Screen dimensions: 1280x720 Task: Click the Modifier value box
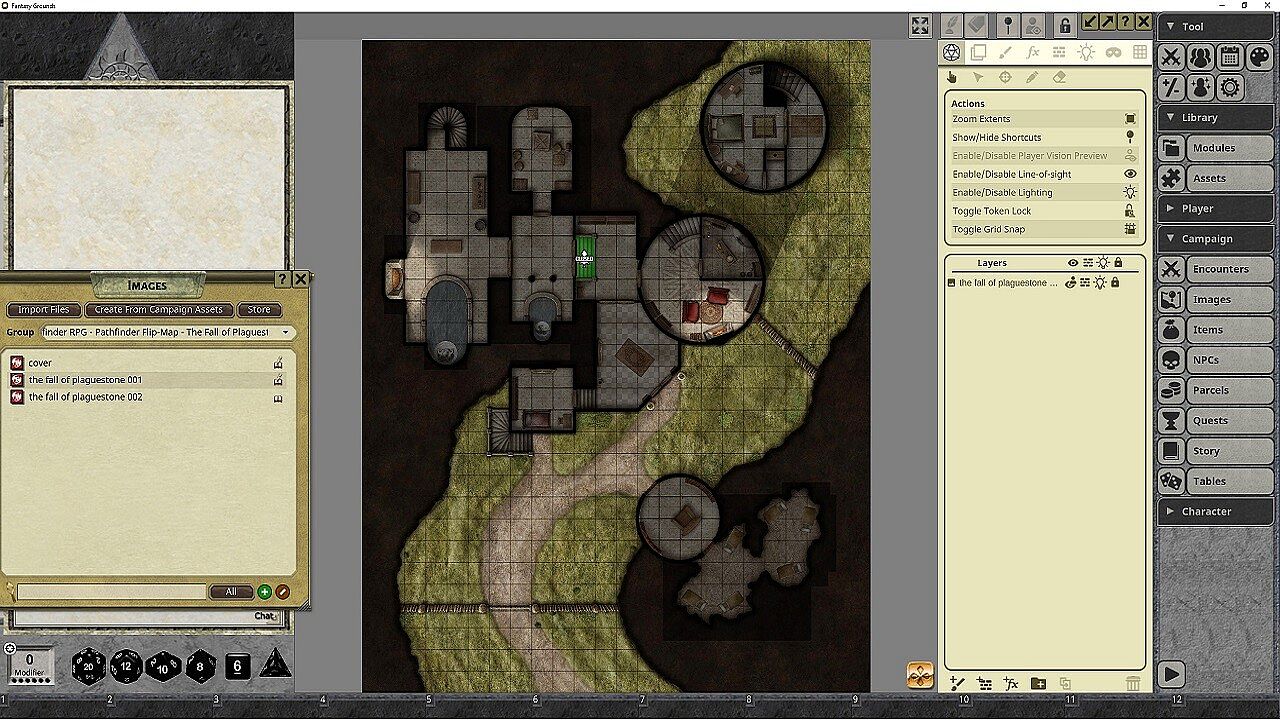(x=29, y=664)
